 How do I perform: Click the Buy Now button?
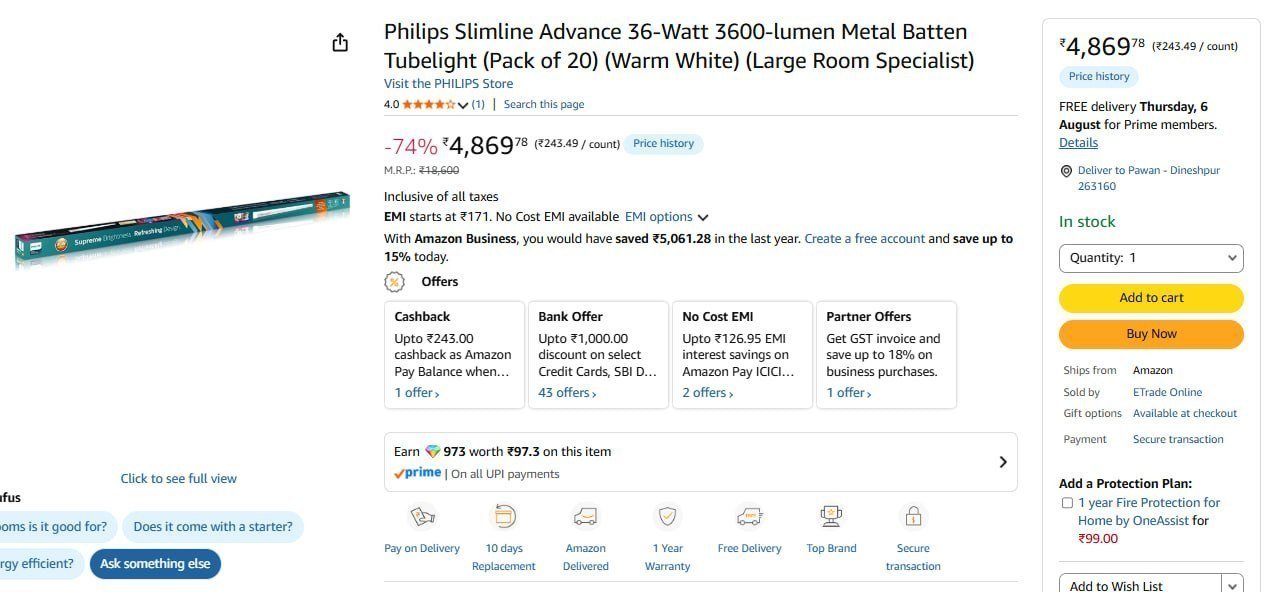[1151, 334]
